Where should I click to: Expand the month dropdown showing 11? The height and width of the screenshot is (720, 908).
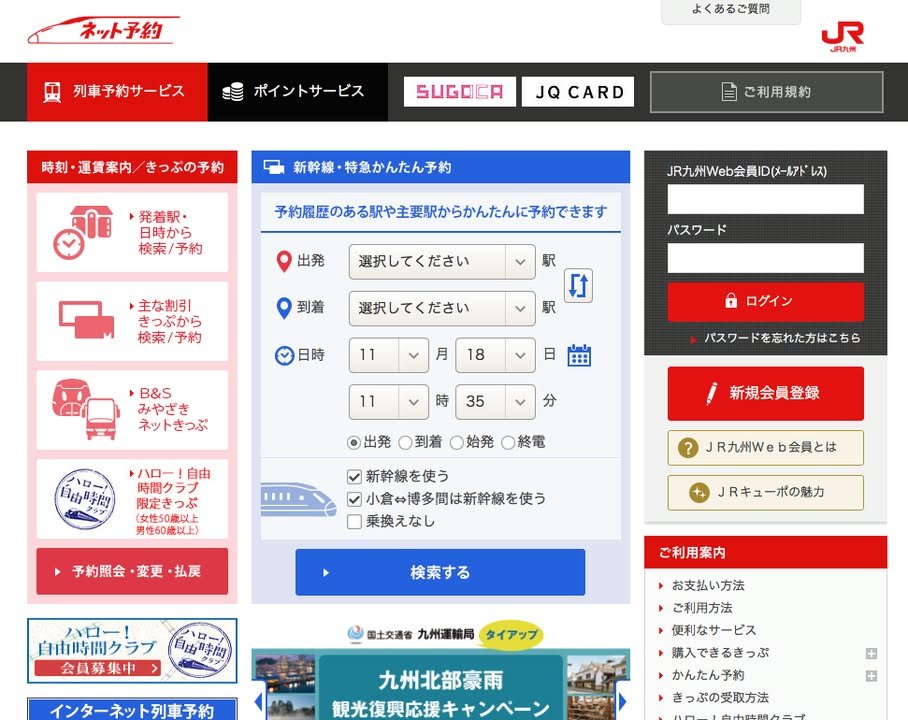pos(388,355)
